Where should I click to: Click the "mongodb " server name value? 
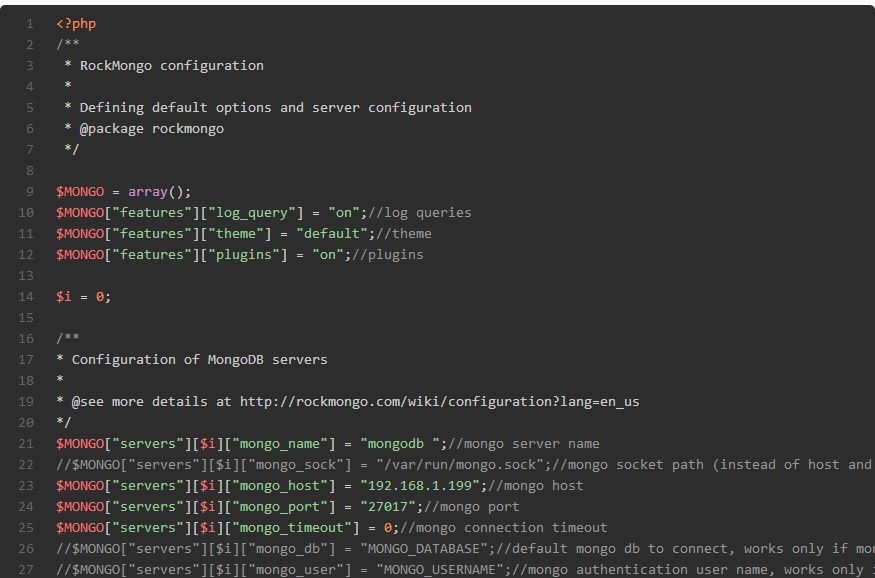400,443
